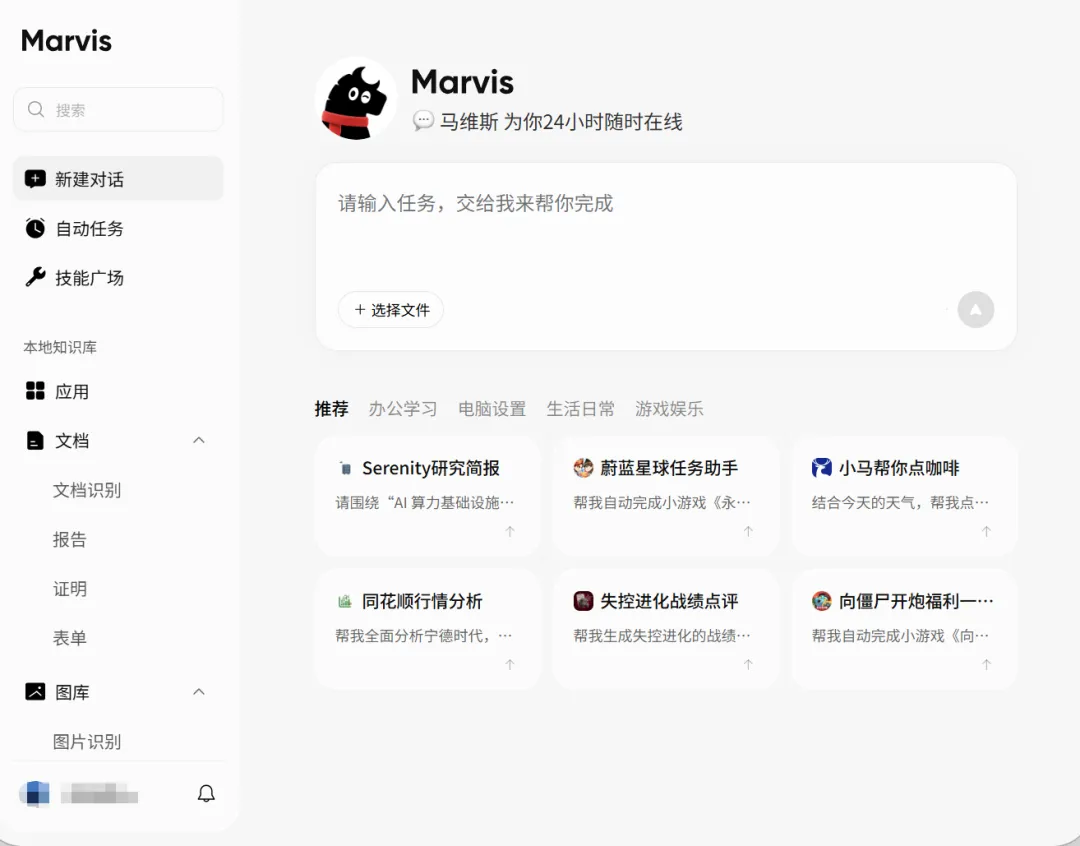This screenshot has height=846, width=1080.
Task: Click the 小马帮你点咖啡 card title
Action: click(x=899, y=468)
